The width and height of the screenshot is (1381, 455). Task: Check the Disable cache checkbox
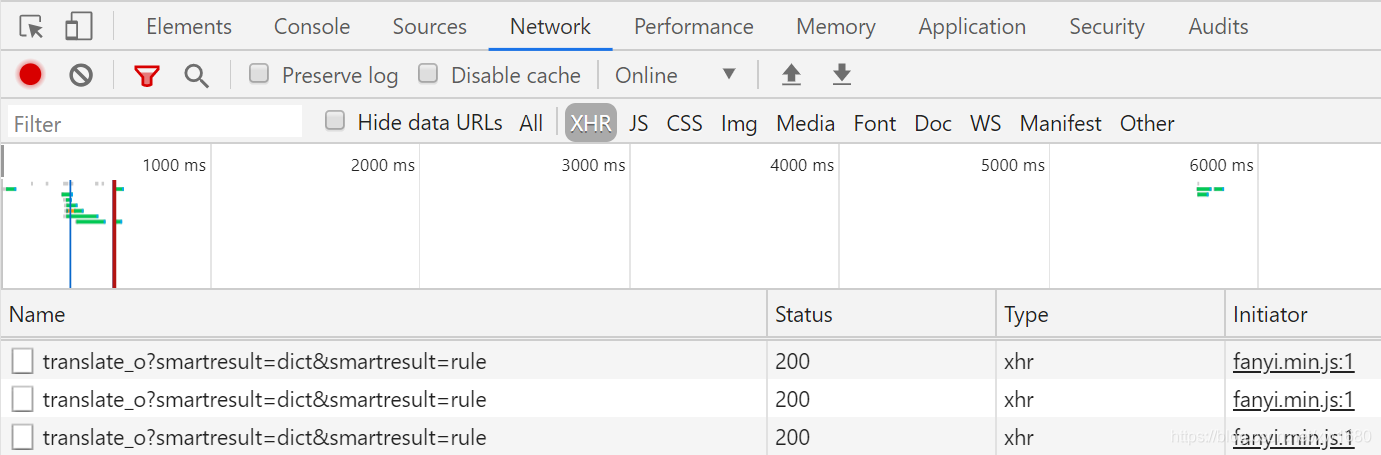click(x=428, y=73)
